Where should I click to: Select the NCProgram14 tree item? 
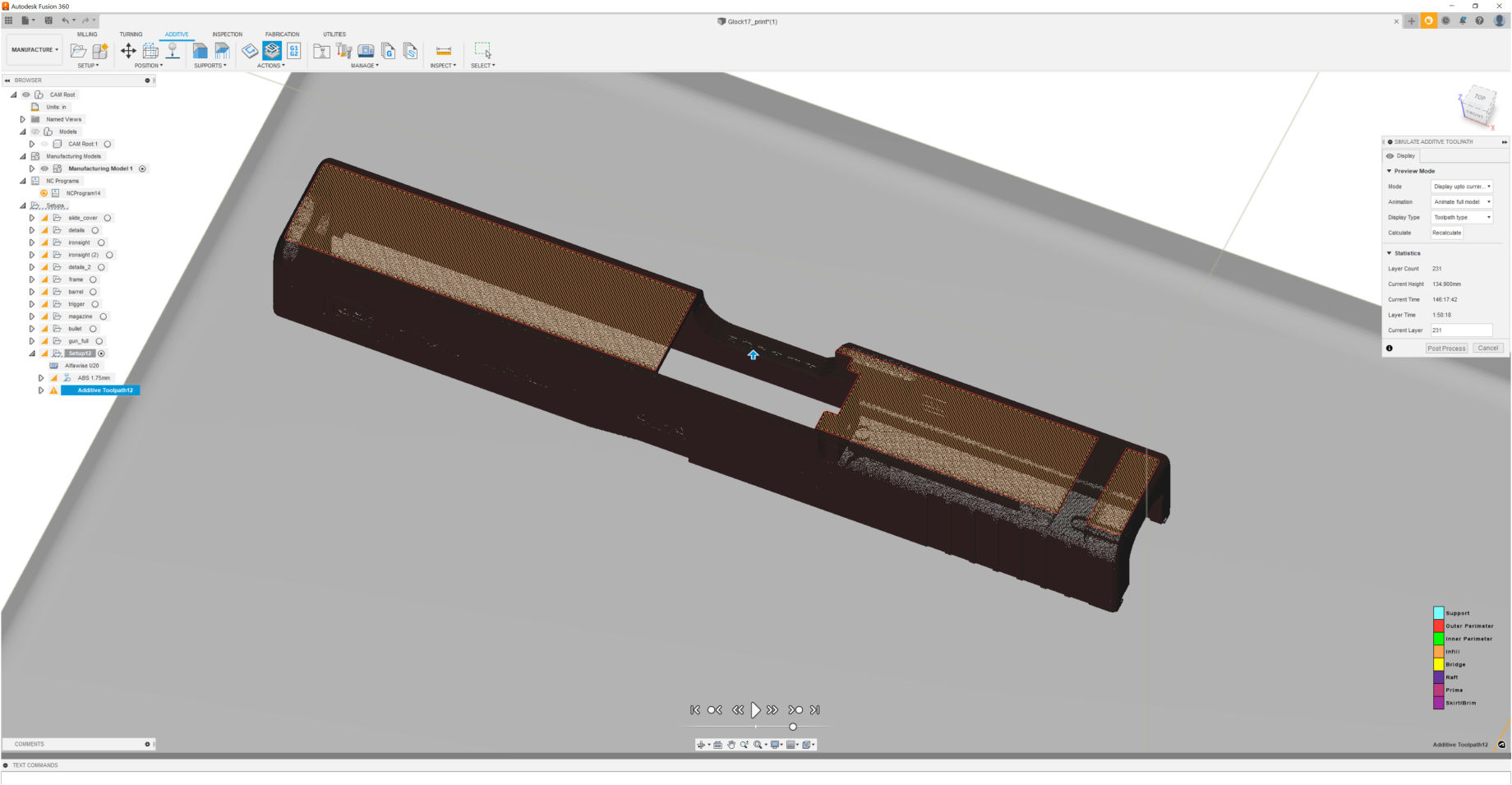click(x=83, y=193)
